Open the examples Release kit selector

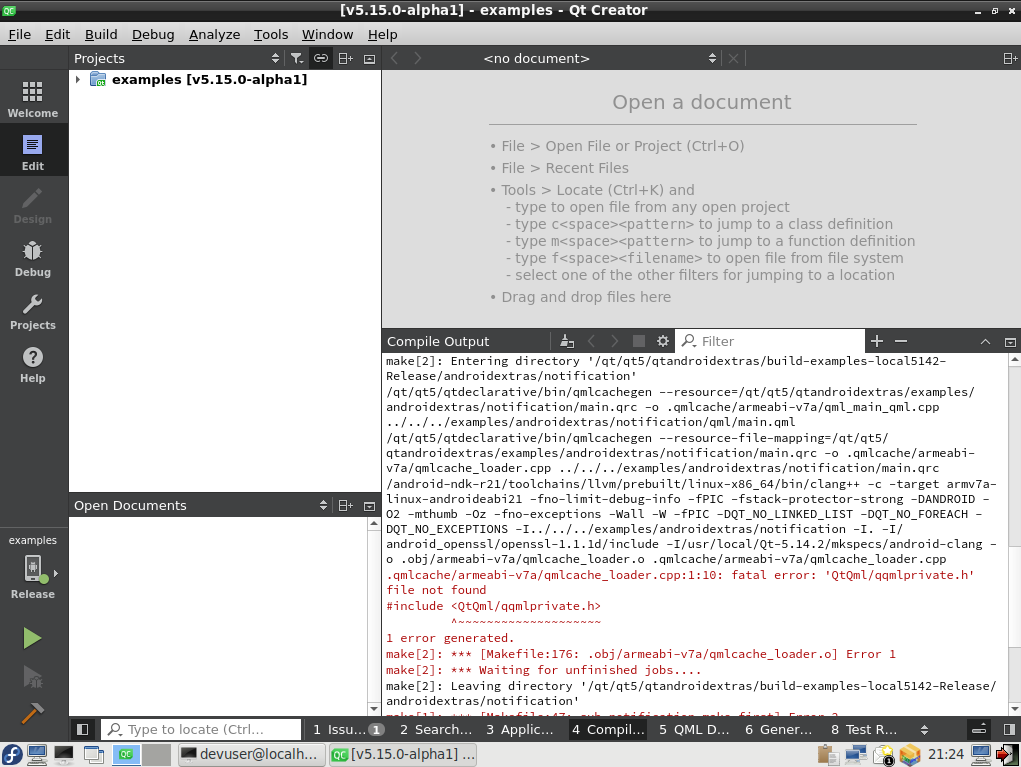pos(33,568)
